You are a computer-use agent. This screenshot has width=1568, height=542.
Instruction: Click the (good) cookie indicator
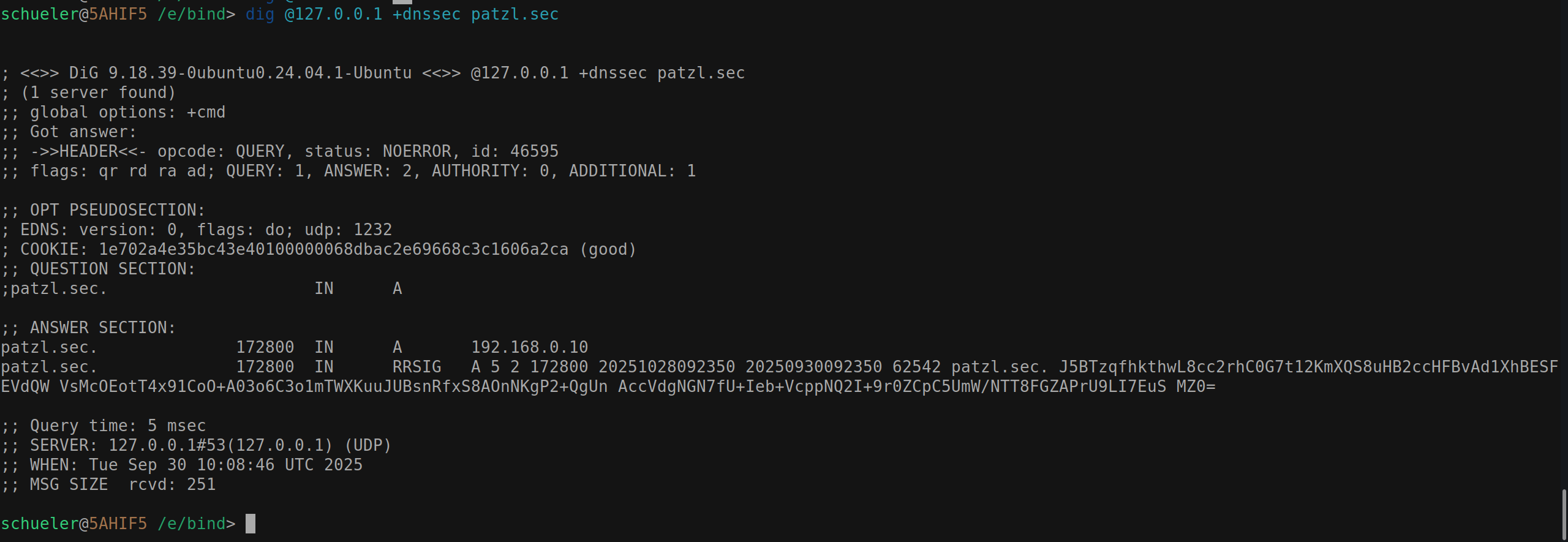[x=608, y=249]
